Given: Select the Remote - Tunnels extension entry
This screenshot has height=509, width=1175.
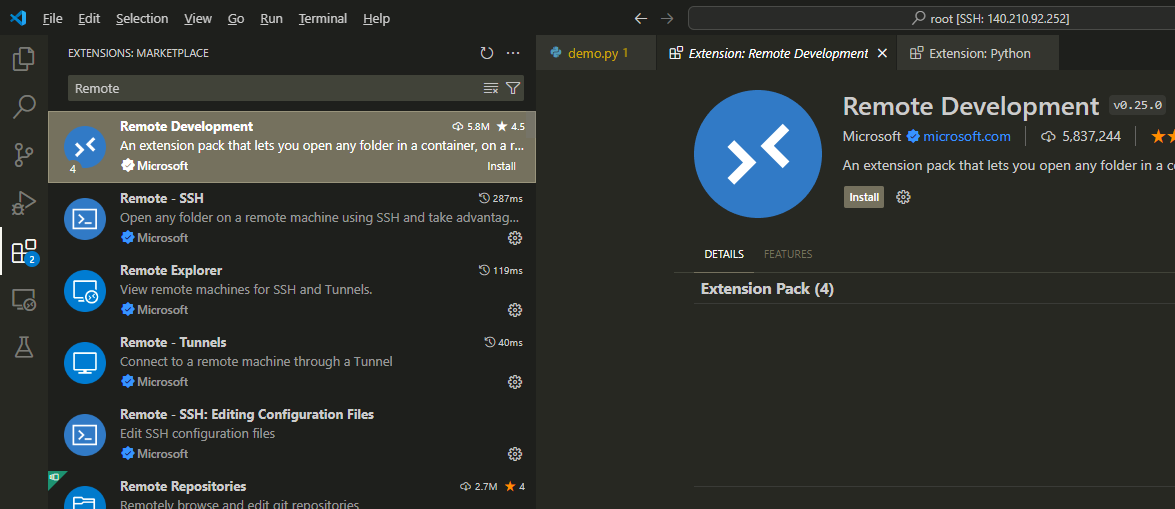Looking at the screenshot, I should pos(292,362).
